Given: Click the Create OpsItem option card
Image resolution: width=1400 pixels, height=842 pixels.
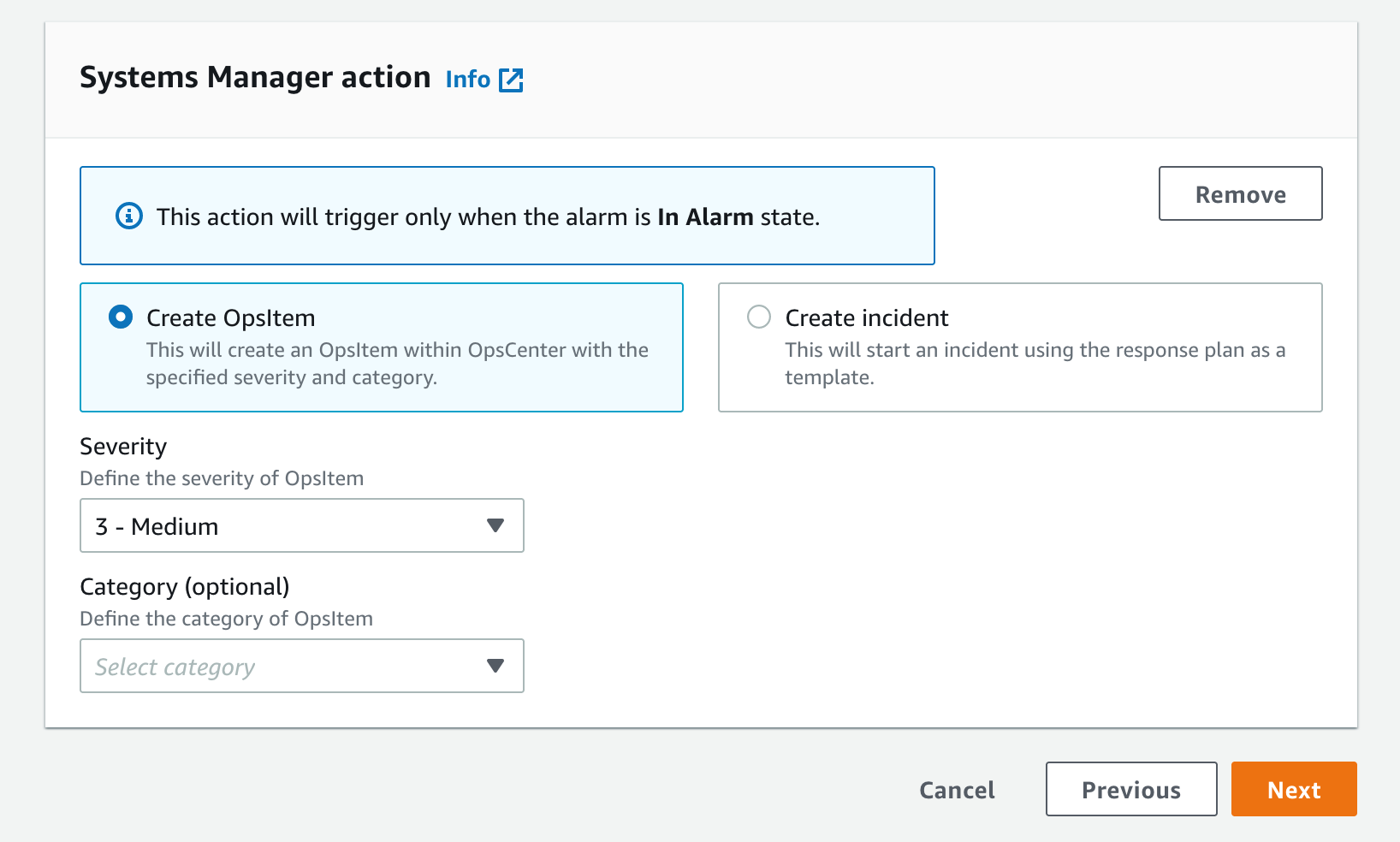Looking at the screenshot, I should coord(381,347).
